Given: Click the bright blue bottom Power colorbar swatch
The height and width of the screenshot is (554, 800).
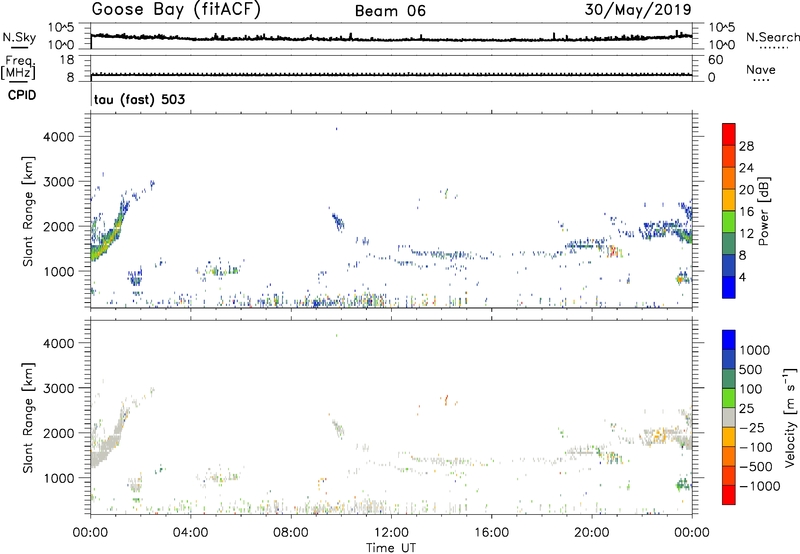Looking at the screenshot, I should (729, 287).
